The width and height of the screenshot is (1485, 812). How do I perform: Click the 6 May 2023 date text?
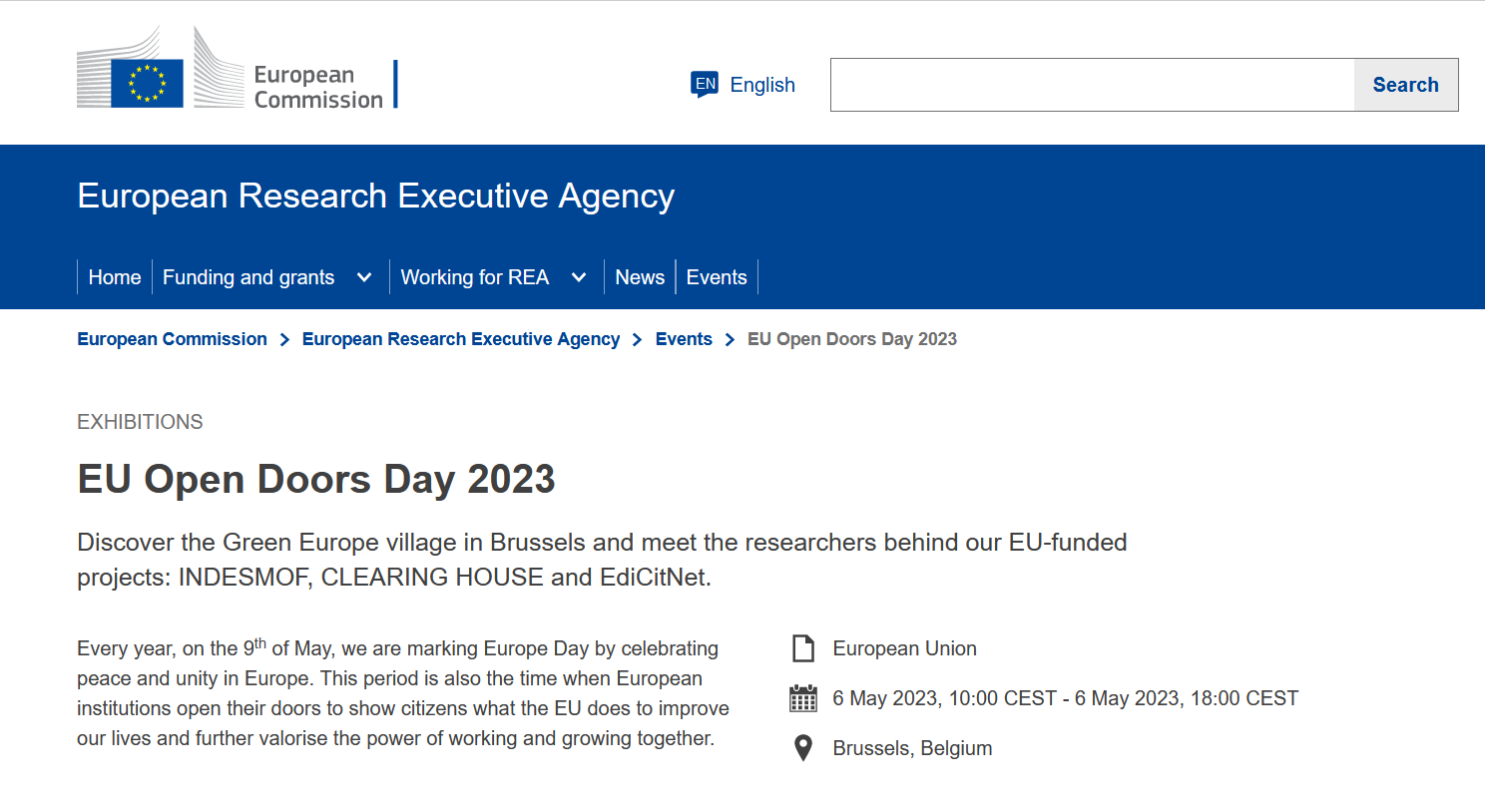click(1066, 698)
